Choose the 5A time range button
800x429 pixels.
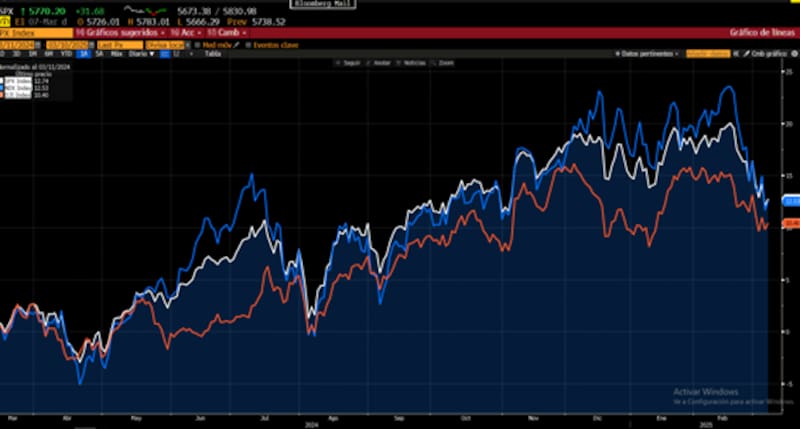[x=100, y=54]
